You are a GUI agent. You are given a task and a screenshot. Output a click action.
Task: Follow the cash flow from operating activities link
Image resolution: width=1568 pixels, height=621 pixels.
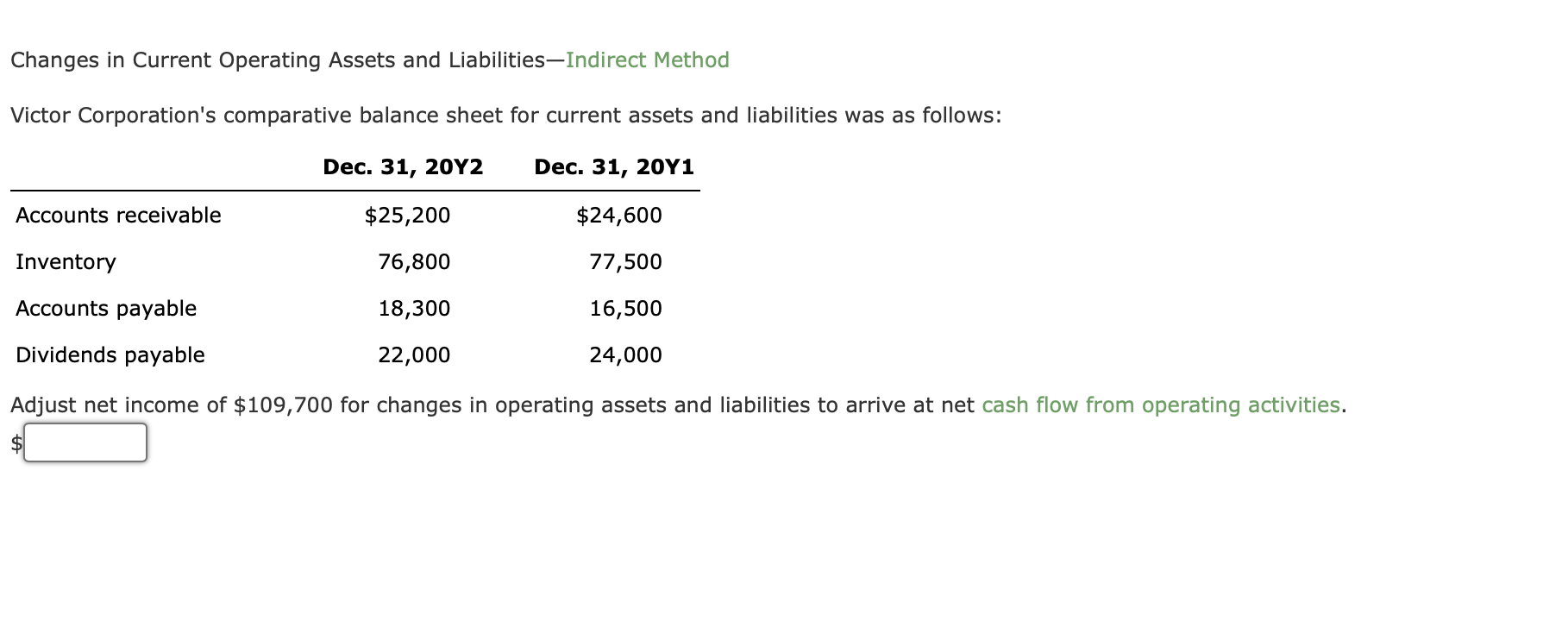pyautogui.click(x=1160, y=404)
